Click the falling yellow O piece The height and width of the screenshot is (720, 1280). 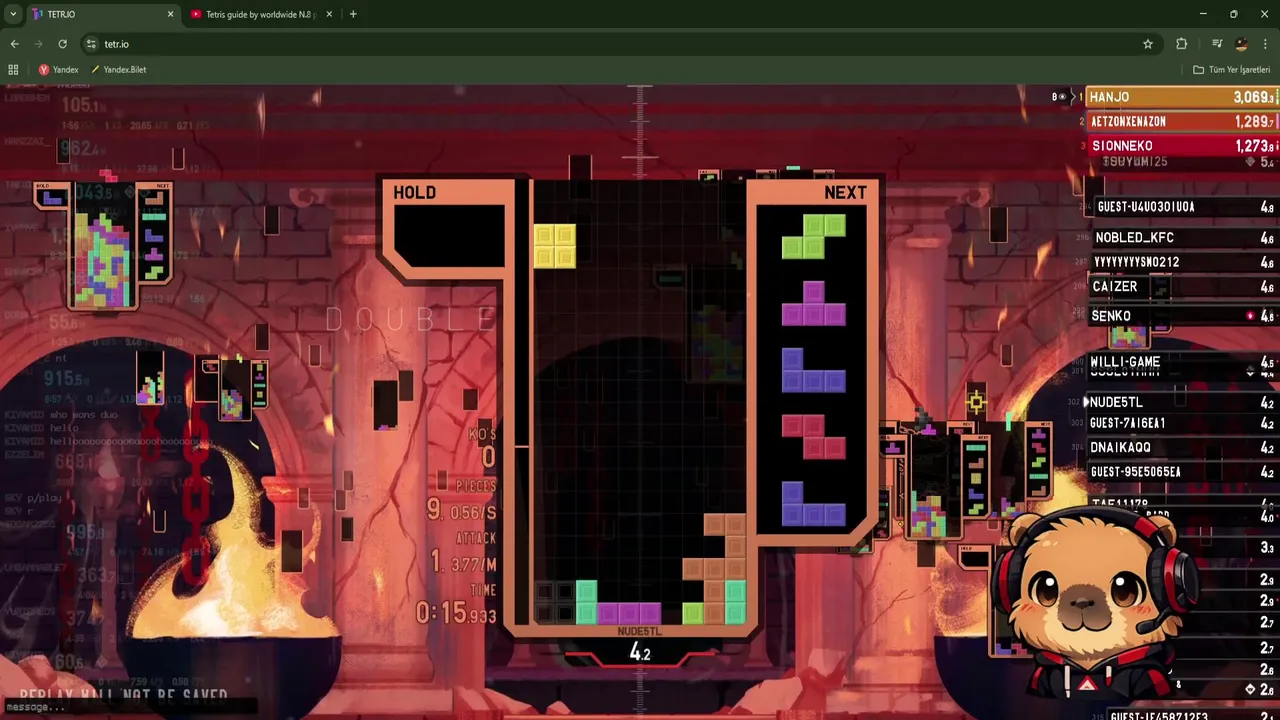(555, 246)
